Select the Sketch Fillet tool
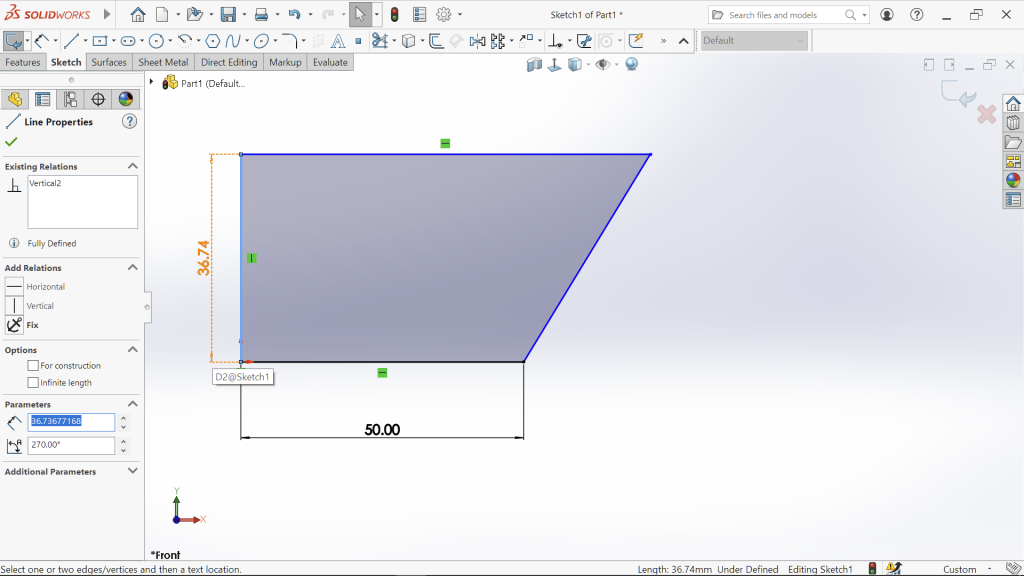This screenshot has width=1024, height=576. click(x=290, y=41)
